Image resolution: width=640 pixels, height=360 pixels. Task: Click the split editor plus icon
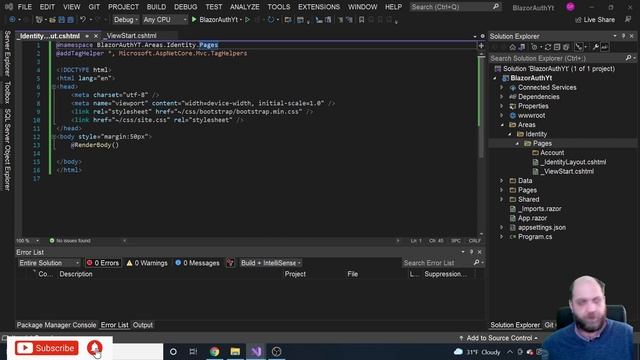pyautogui.click(x=481, y=46)
